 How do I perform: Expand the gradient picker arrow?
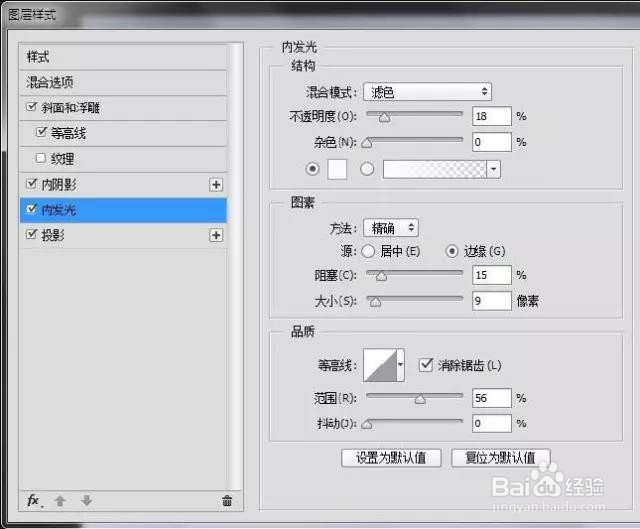tap(493, 169)
